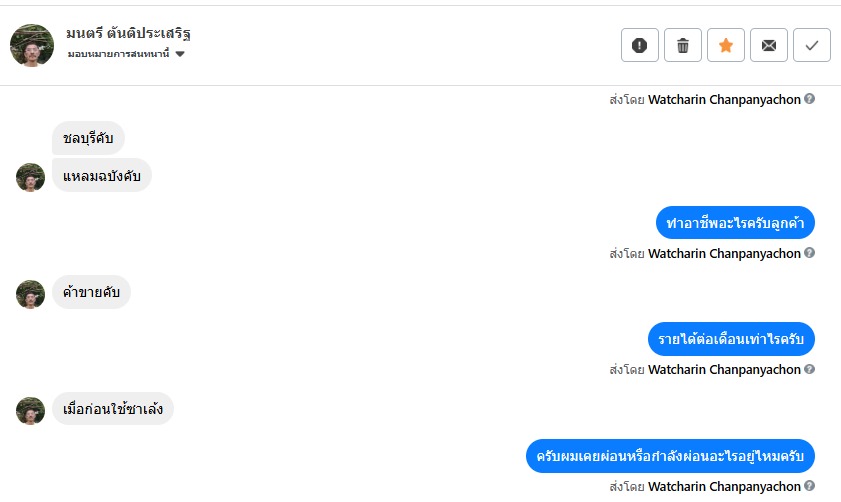
Task: Open มนตรี ตันติประเสริฐ header profile picture
Action: pos(32,44)
